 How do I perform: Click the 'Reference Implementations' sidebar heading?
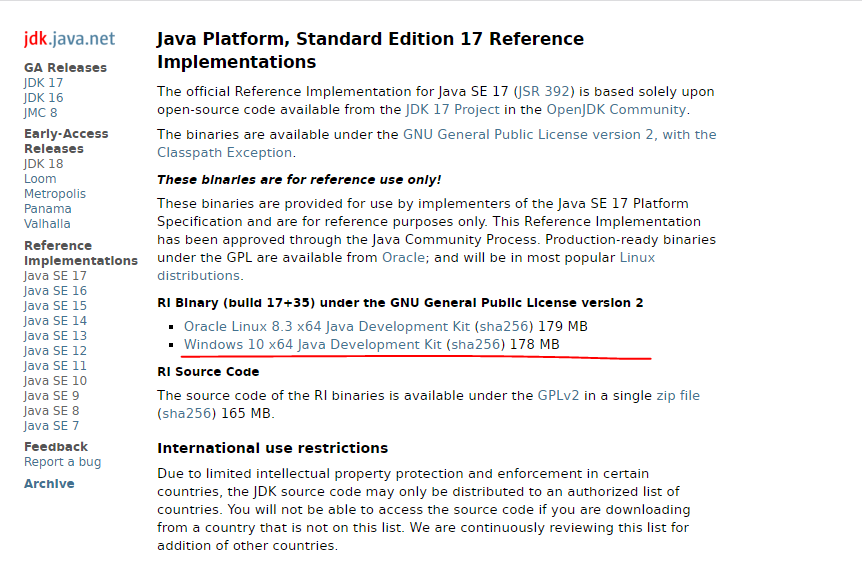point(81,253)
